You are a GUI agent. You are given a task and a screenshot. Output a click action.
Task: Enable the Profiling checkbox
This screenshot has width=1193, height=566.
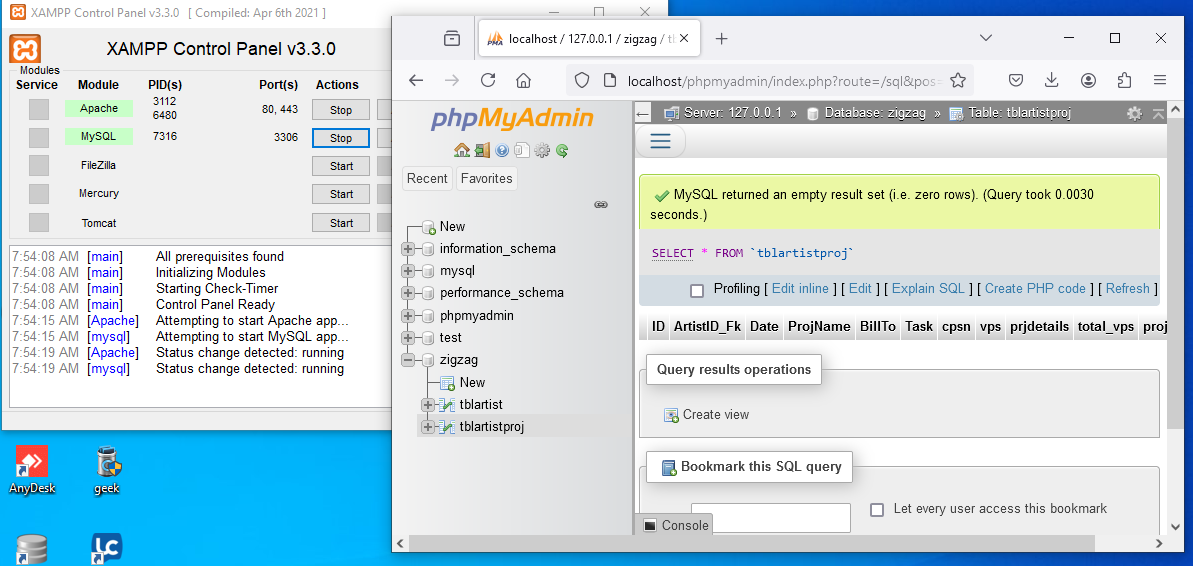pos(697,291)
